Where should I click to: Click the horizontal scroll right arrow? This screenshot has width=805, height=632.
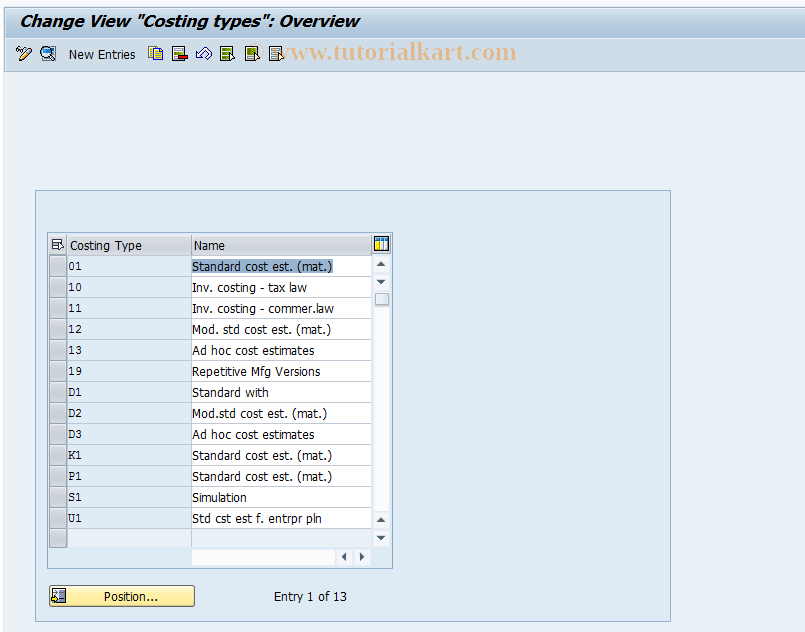pyautogui.click(x=362, y=556)
